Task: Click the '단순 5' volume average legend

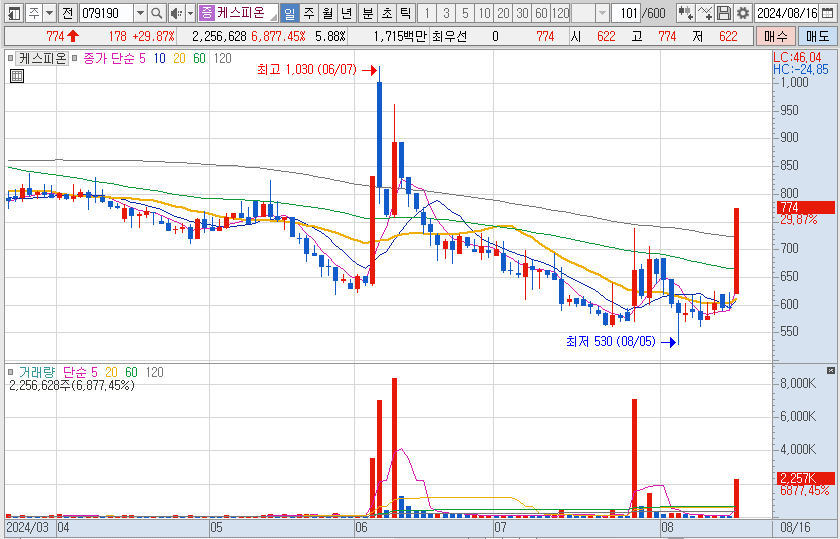Action: pyautogui.click(x=80, y=372)
